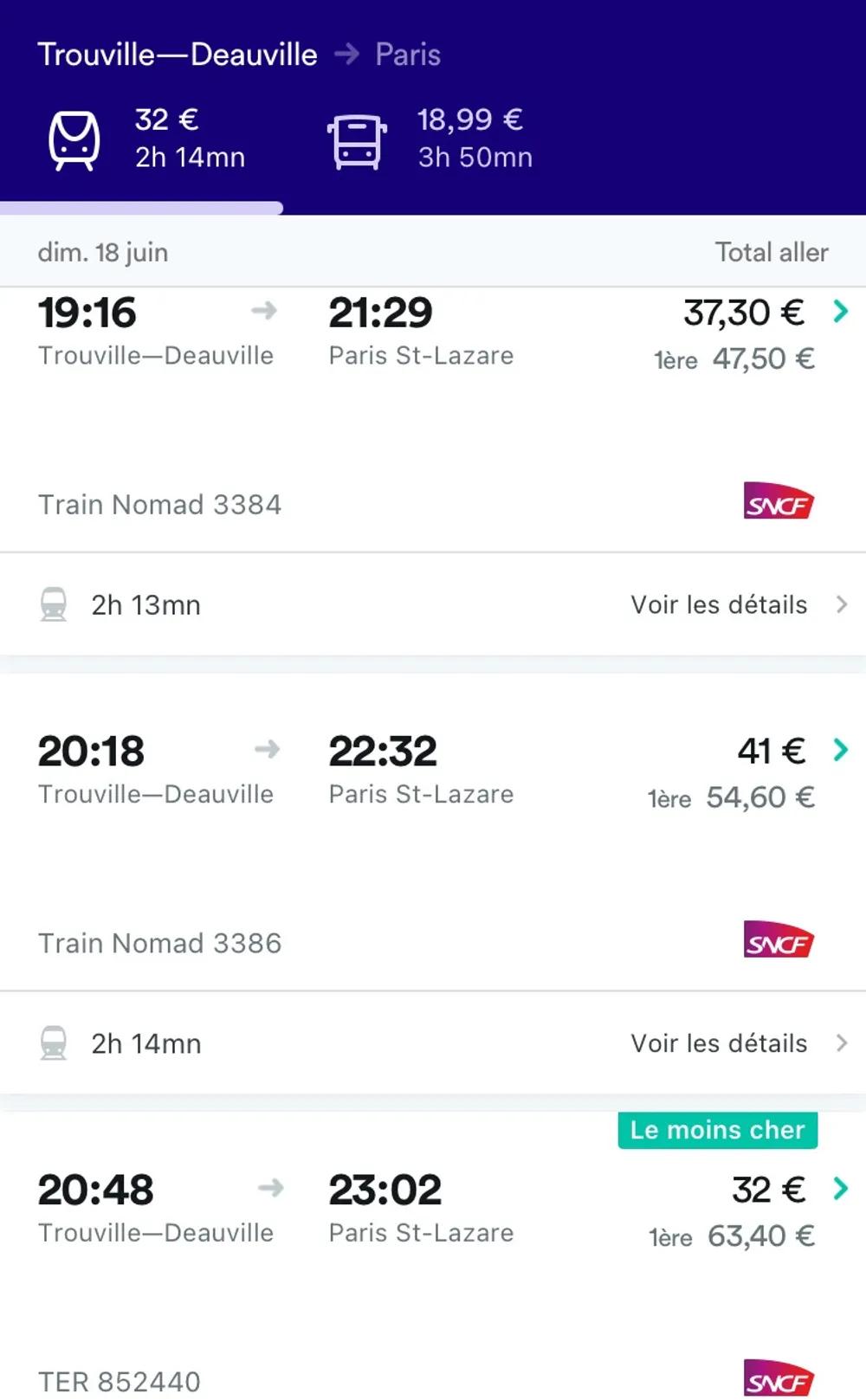Open the 37,30 € fare chevron
The width and height of the screenshot is (866, 1400).
(x=840, y=312)
